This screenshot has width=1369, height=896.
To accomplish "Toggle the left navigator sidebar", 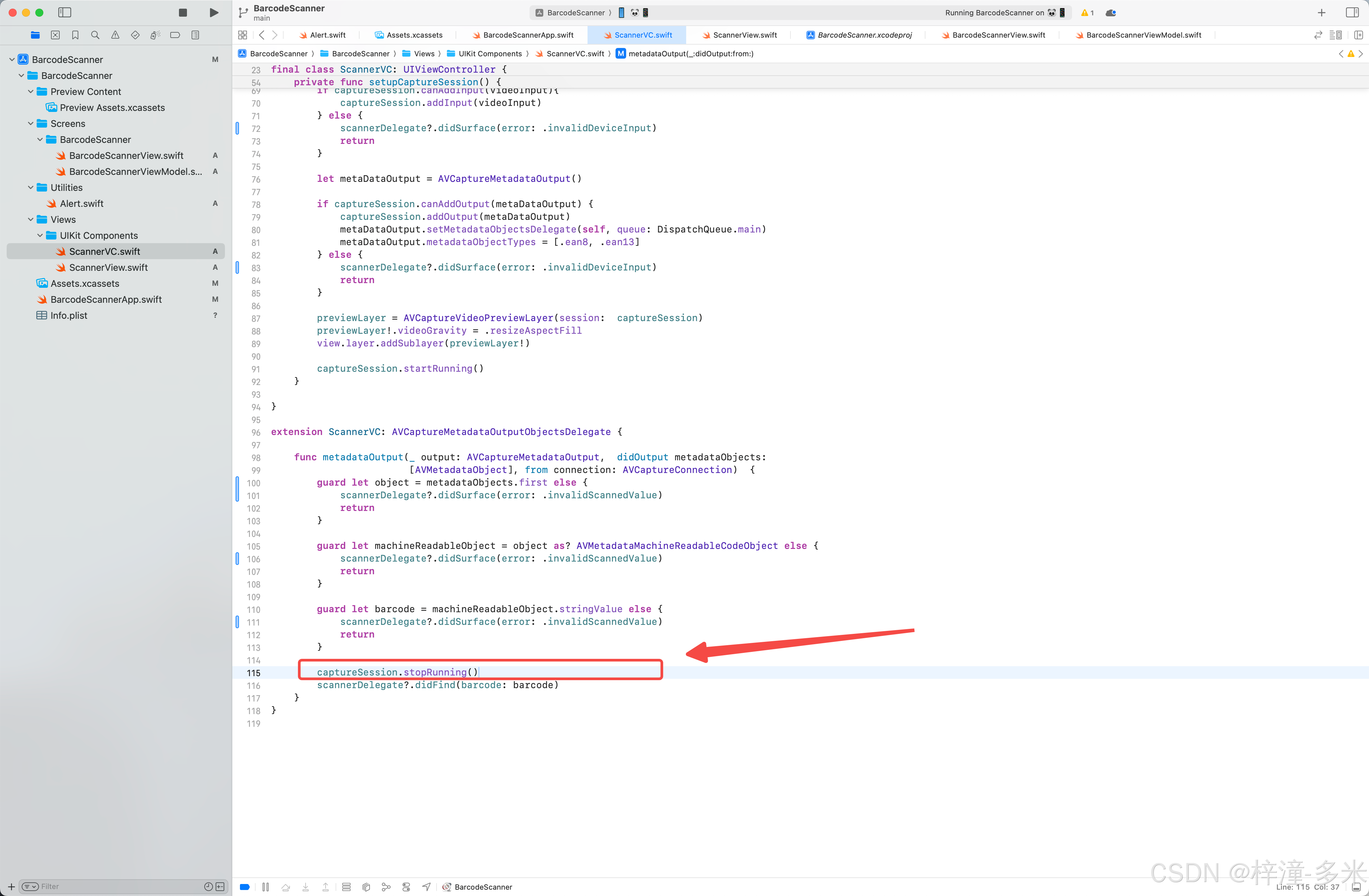I will click(x=64, y=13).
